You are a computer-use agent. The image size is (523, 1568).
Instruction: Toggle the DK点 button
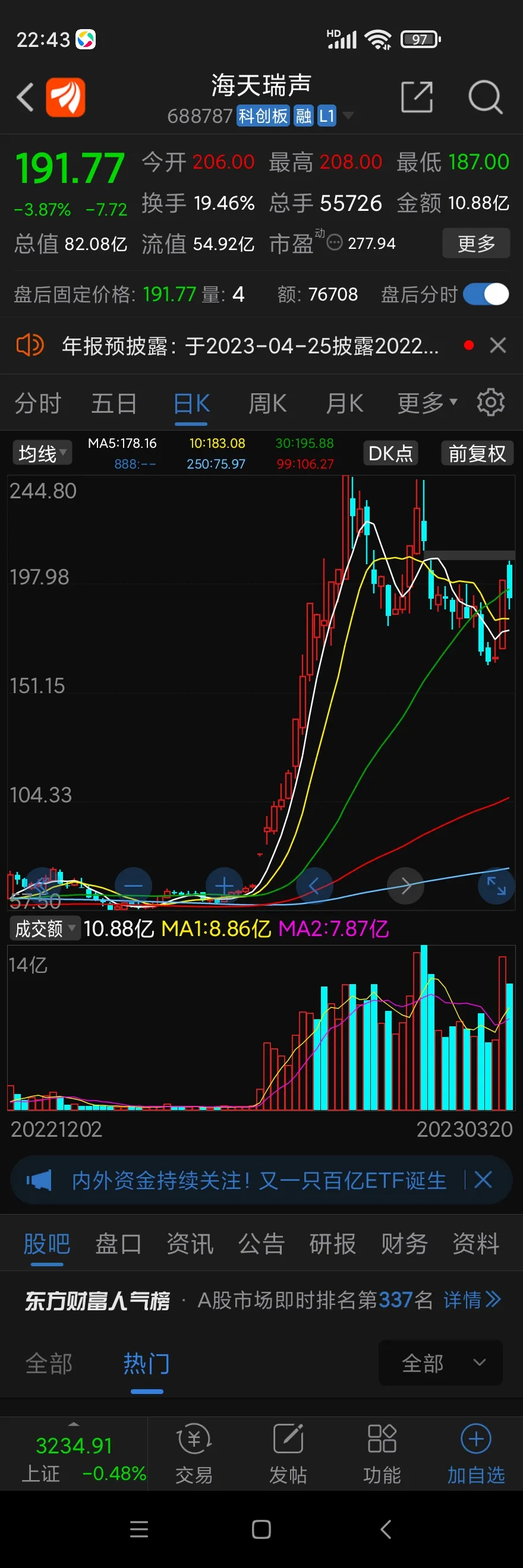(390, 454)
